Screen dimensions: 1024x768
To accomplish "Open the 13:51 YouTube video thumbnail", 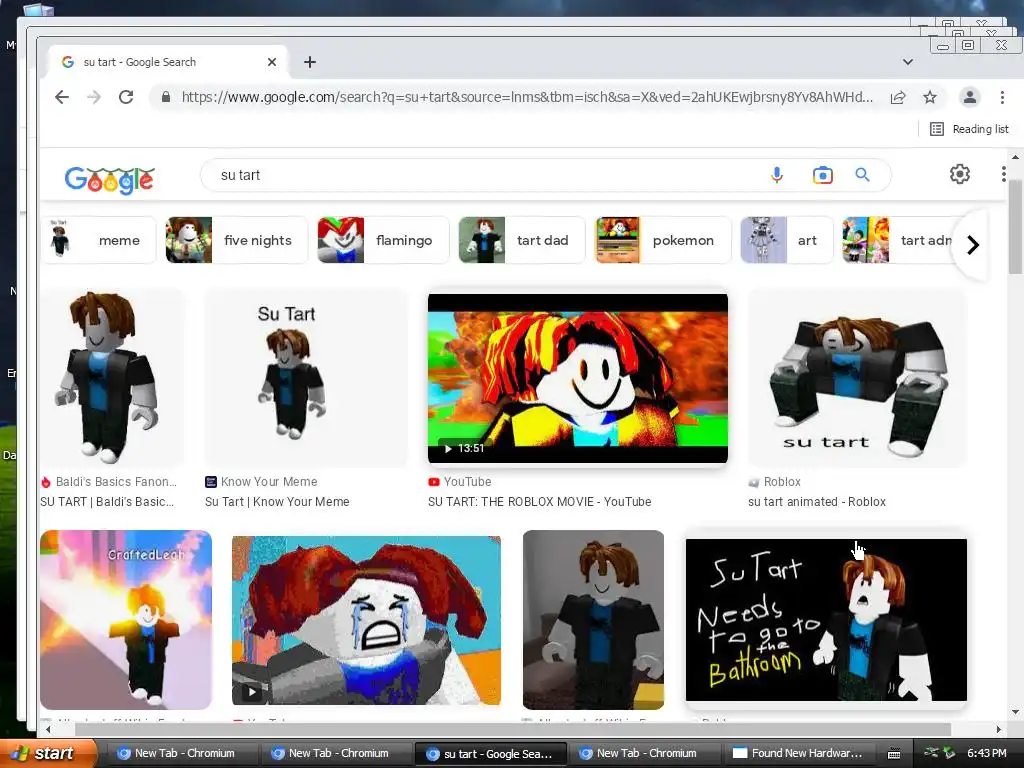I will pyautogui.click(x=577, y=378).
